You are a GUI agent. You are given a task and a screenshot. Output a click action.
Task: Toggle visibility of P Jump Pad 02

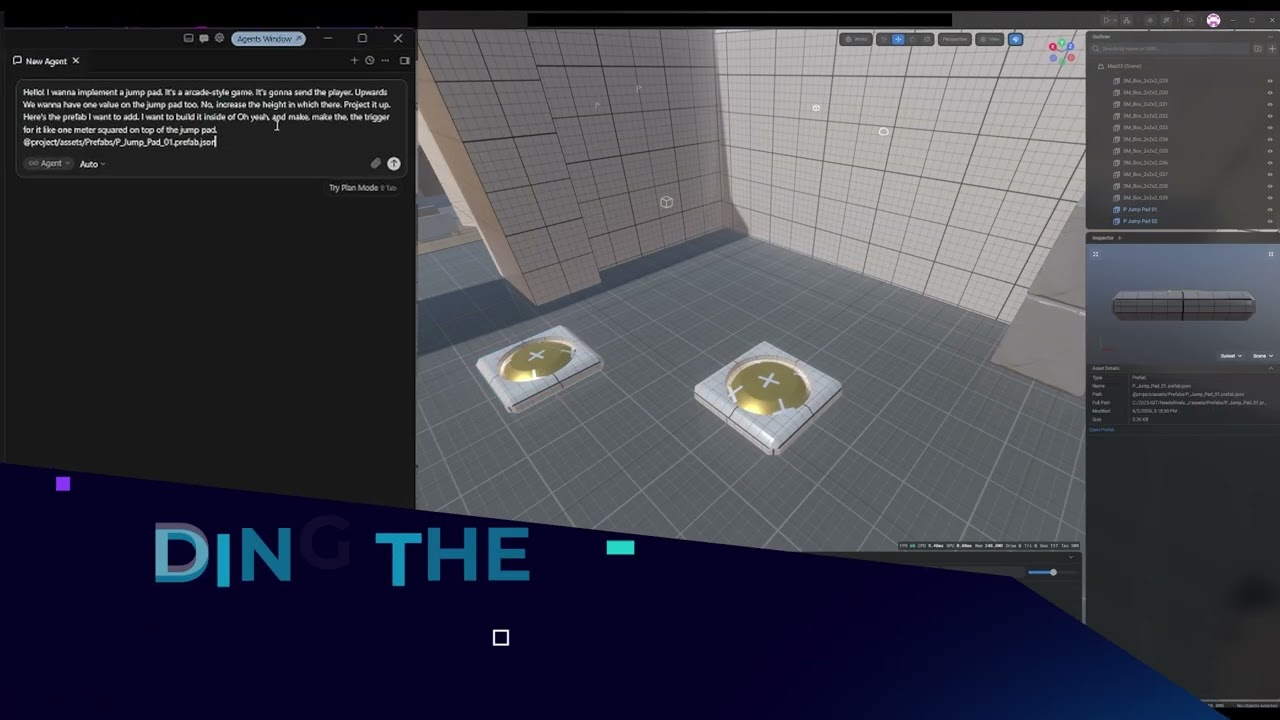pyautogui.click(x=1270, y=221)
